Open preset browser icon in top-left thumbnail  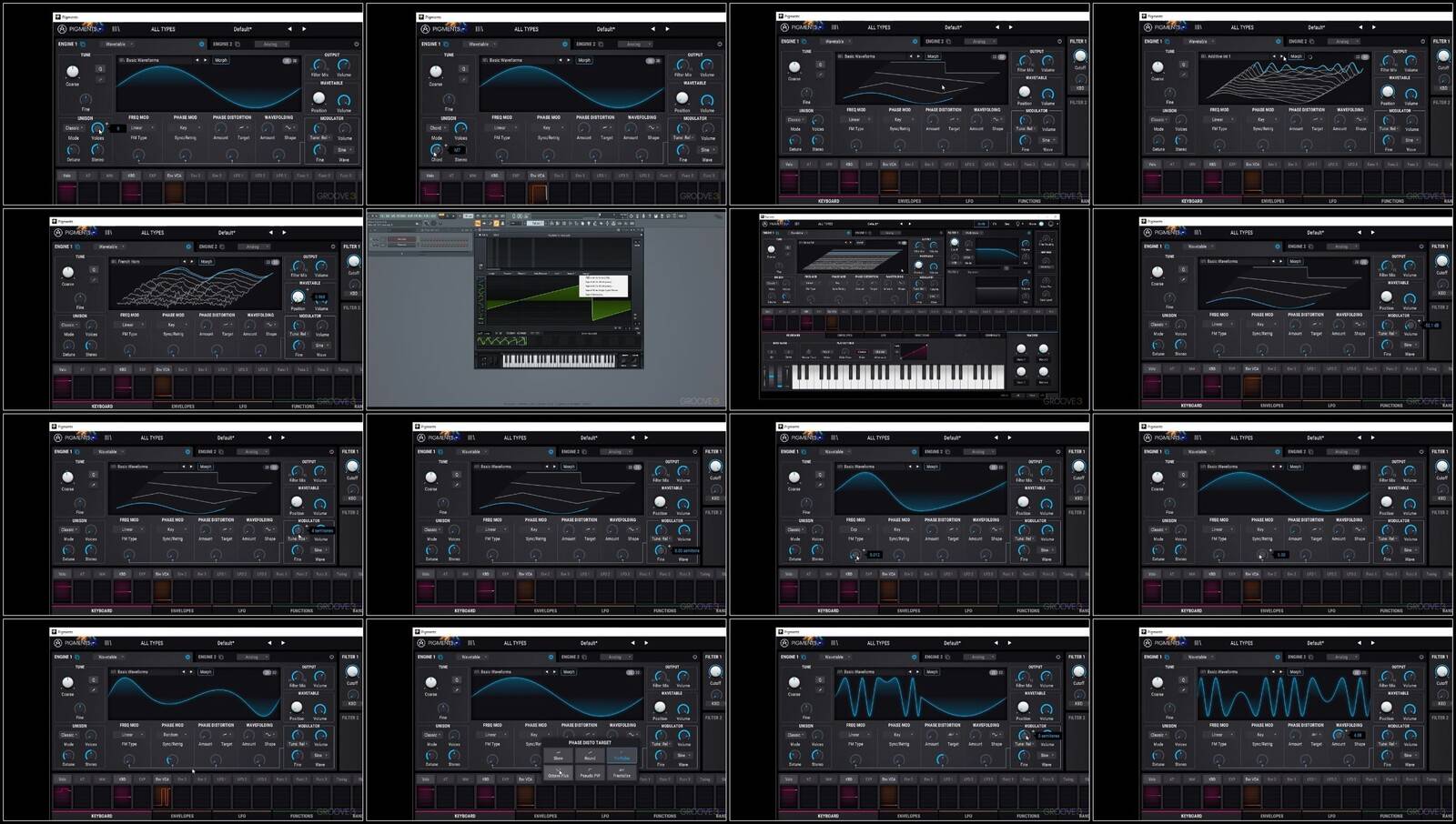tap(116, 29)
